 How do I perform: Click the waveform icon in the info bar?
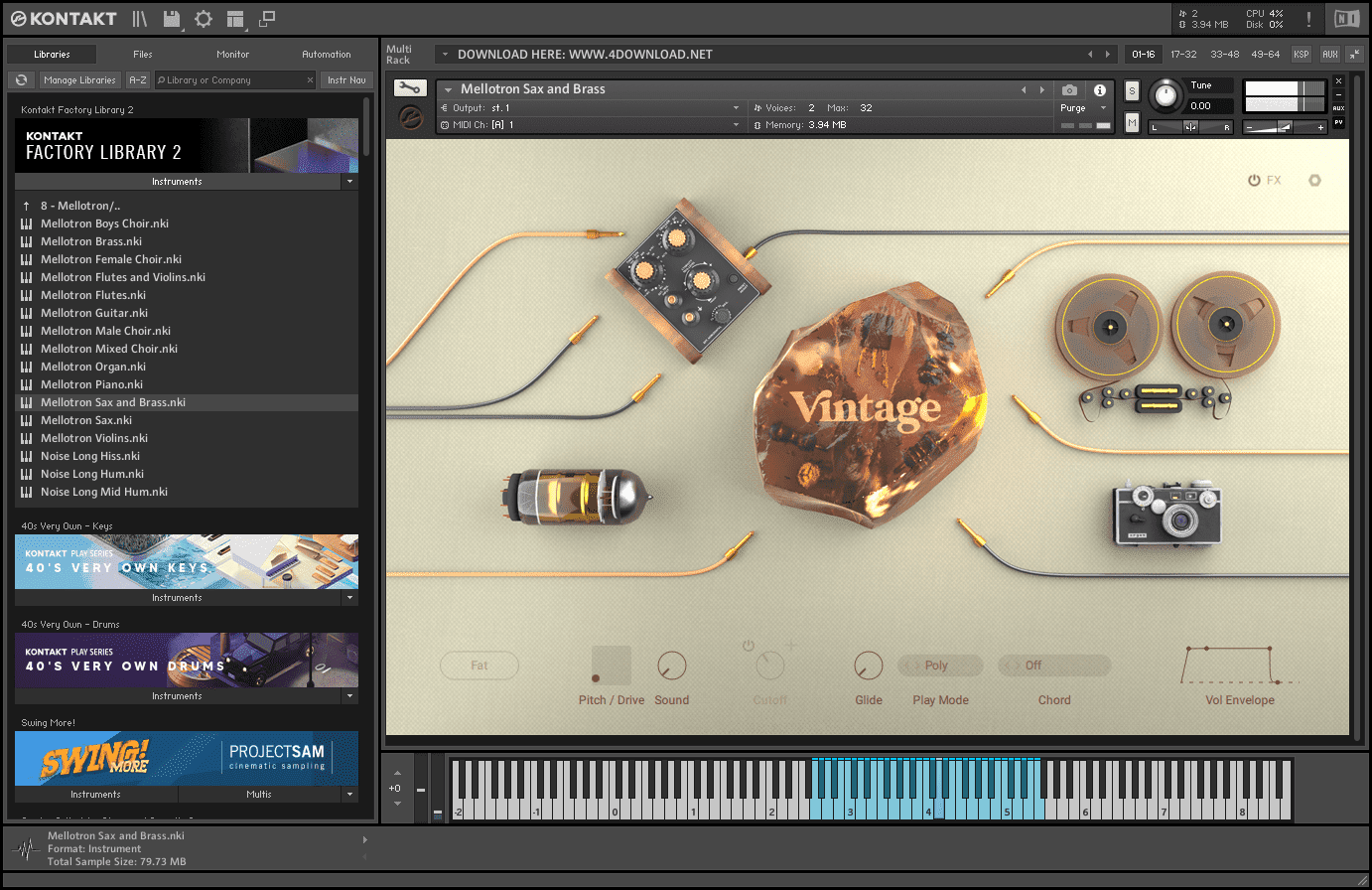point(26,849)
